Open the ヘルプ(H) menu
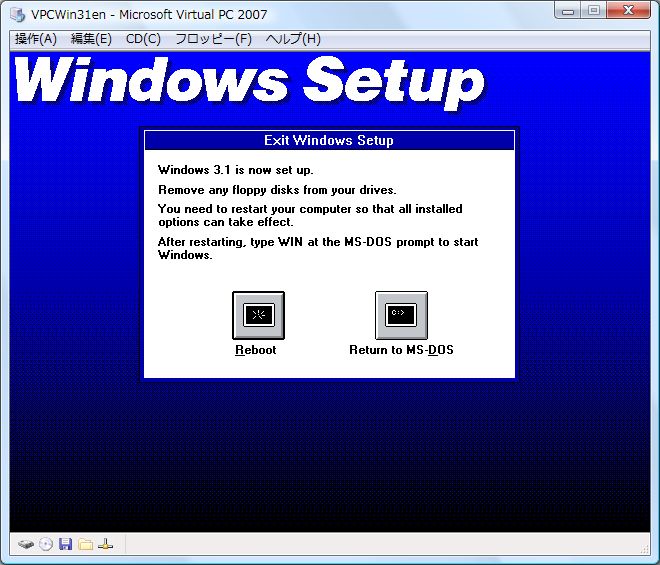660x565 pixels. point(293,39)
